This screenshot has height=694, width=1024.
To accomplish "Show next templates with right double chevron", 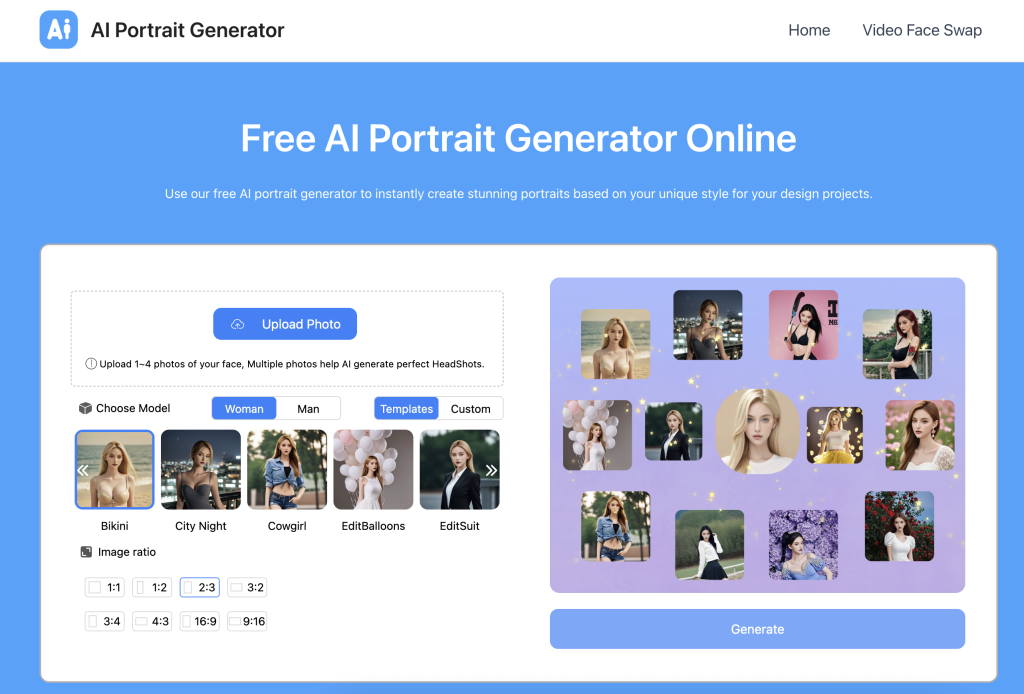I will pos(491,470).
